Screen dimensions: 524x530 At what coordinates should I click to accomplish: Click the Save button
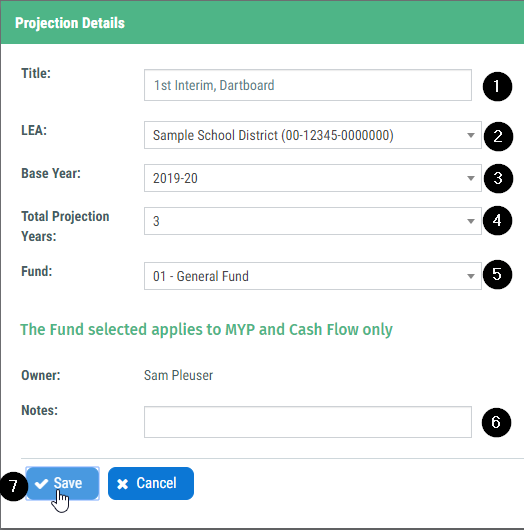pyautogui.click(x=63, y=483)
